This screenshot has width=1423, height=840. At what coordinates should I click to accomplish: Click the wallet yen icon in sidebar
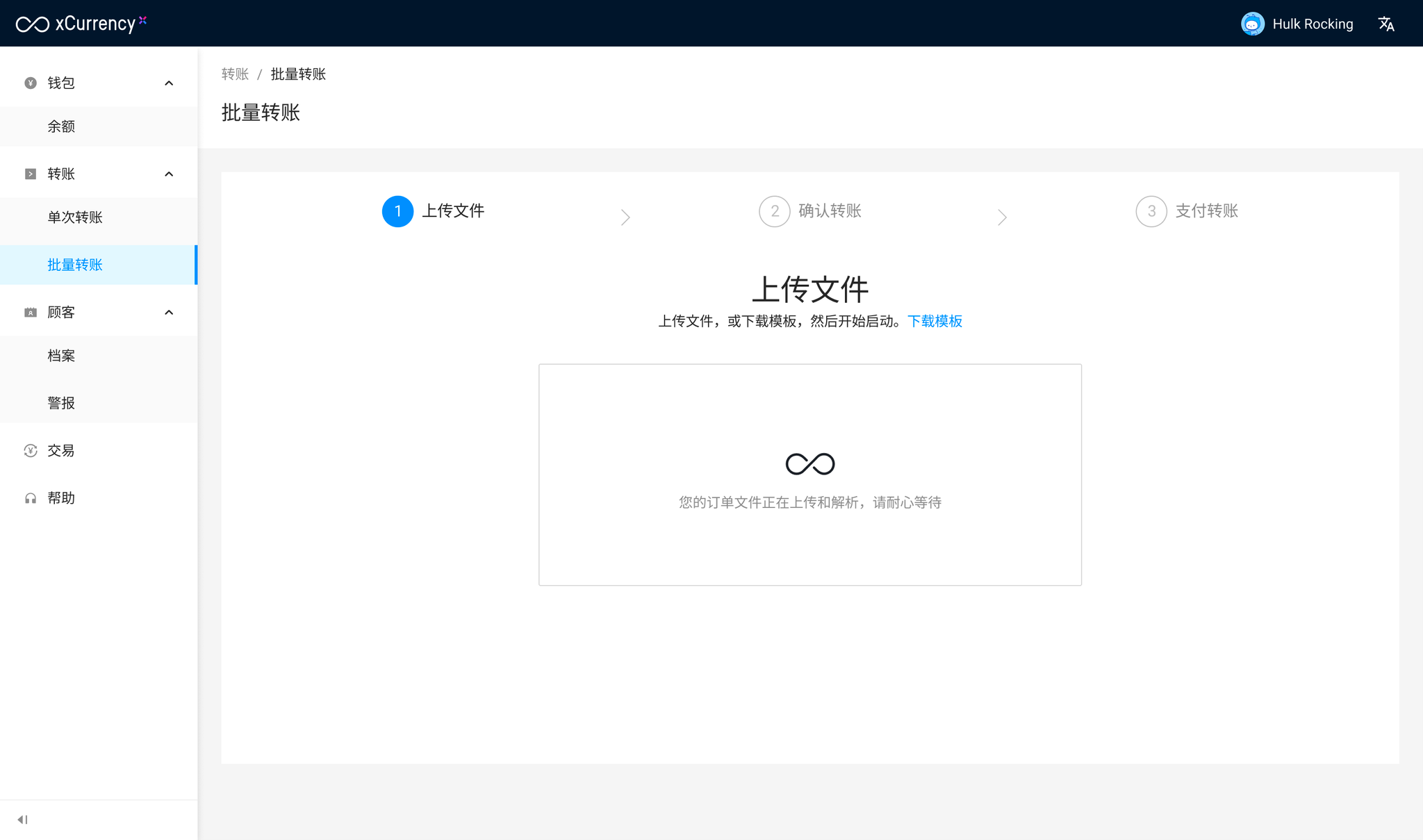31,83
